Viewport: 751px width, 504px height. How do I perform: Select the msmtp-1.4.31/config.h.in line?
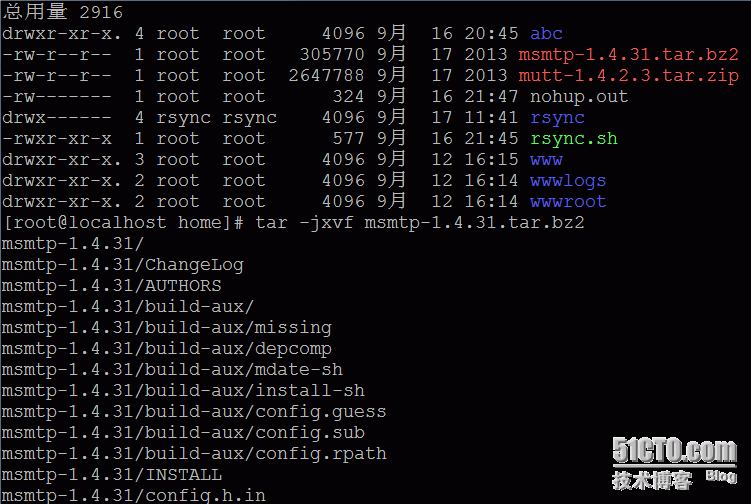[134, 495]
